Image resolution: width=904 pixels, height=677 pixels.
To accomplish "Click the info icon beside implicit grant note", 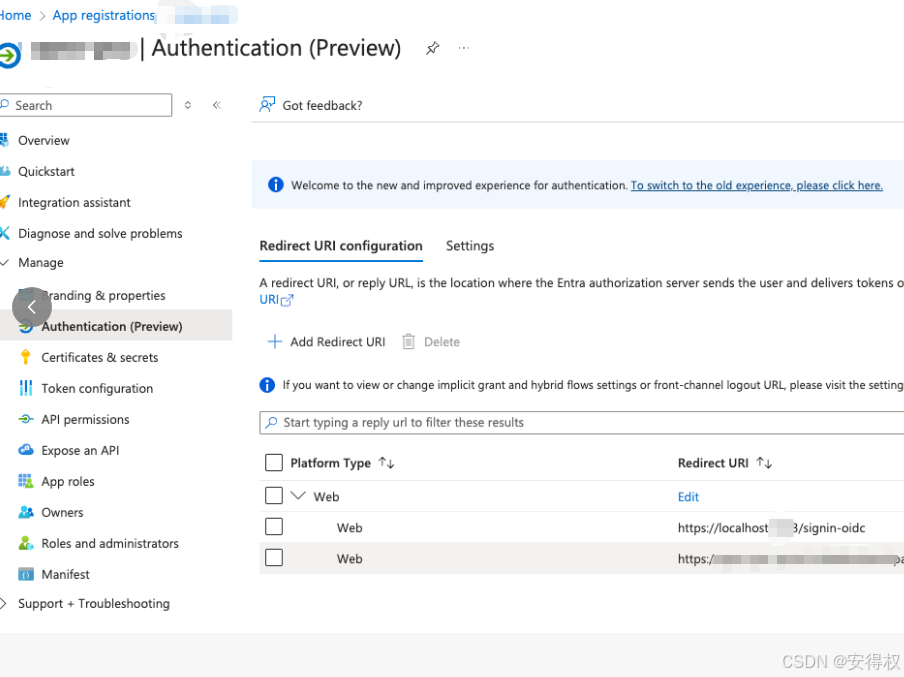I will 267,385.
